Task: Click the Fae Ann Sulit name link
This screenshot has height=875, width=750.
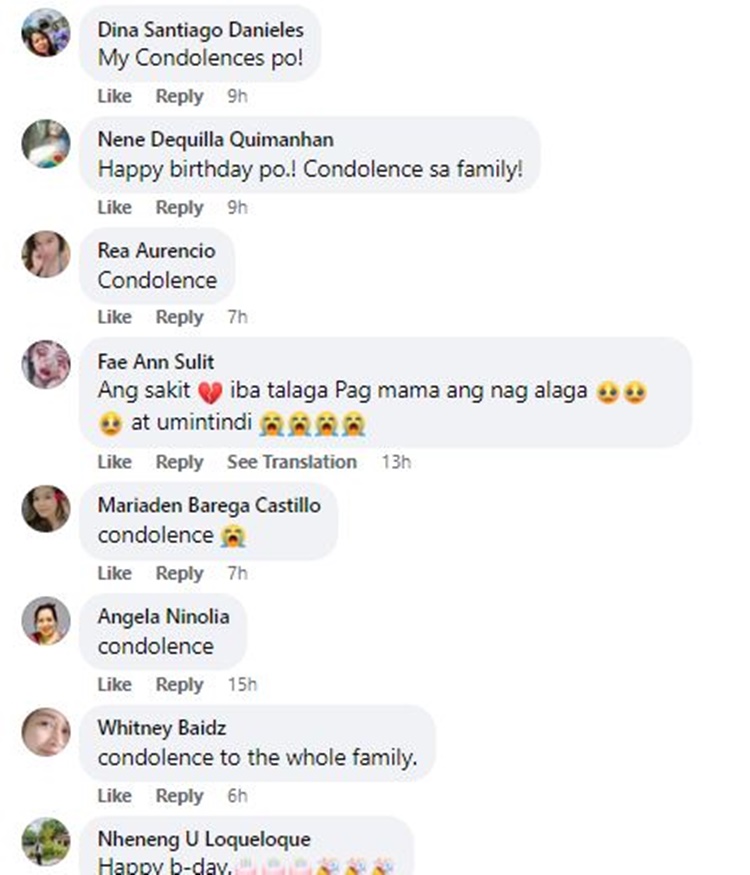Action: (x=155, y=362)
